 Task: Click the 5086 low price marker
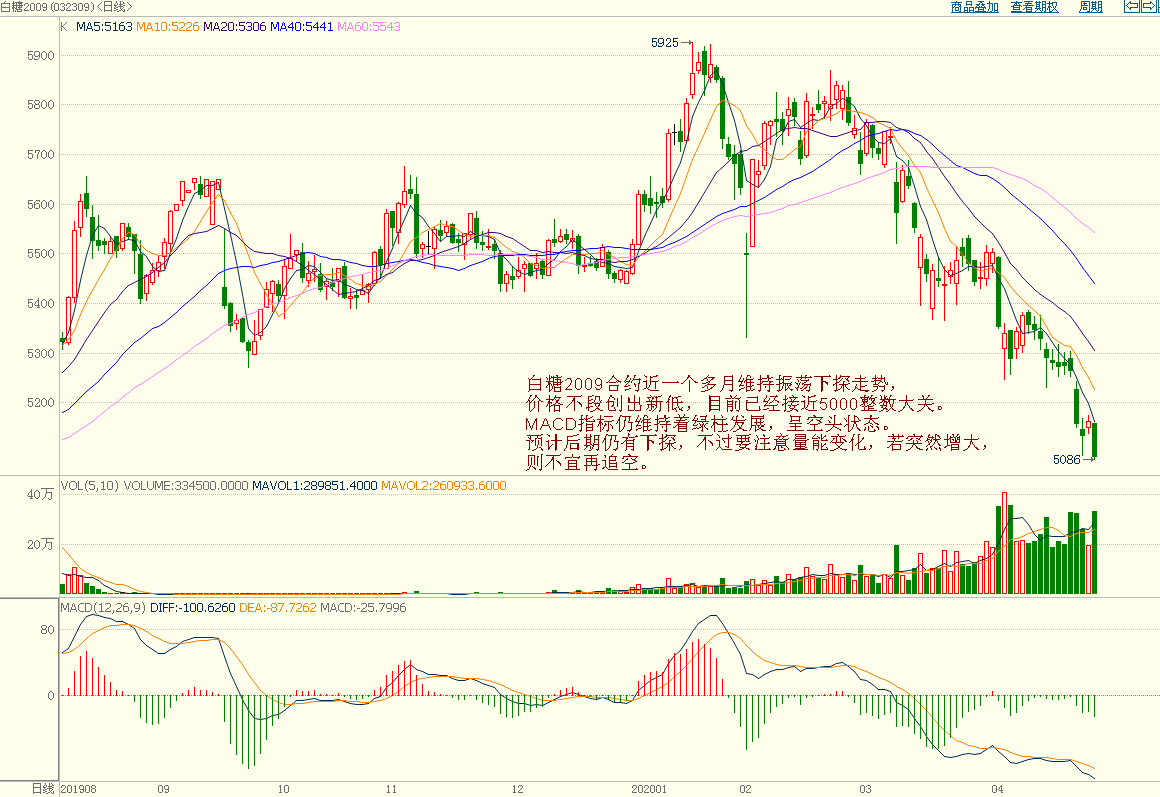tap(1067, 460)
